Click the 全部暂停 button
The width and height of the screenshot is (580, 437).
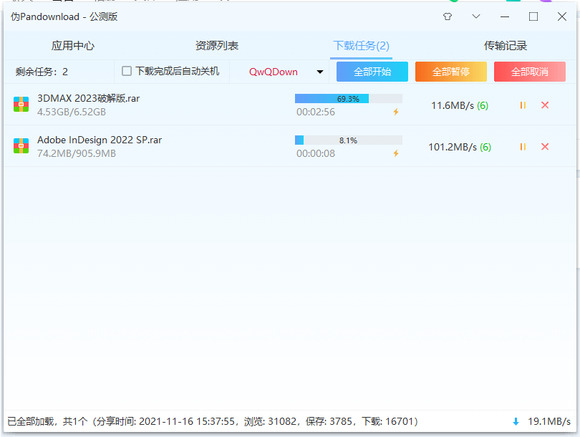pos(451,72)
